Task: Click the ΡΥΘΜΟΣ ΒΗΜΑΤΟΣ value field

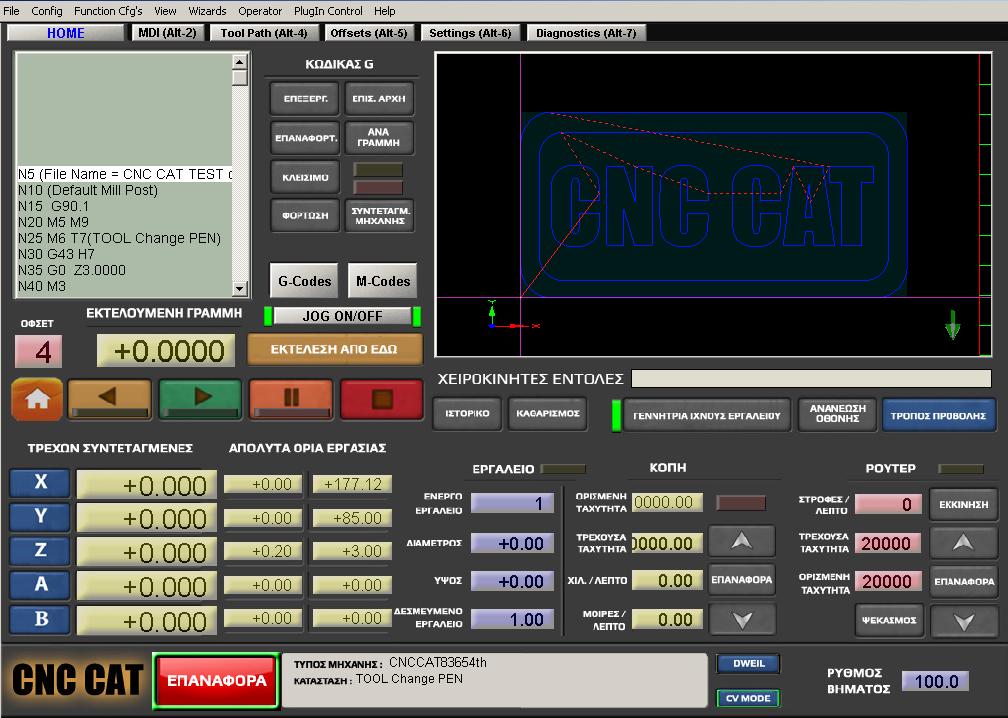Action: [936, 681]
